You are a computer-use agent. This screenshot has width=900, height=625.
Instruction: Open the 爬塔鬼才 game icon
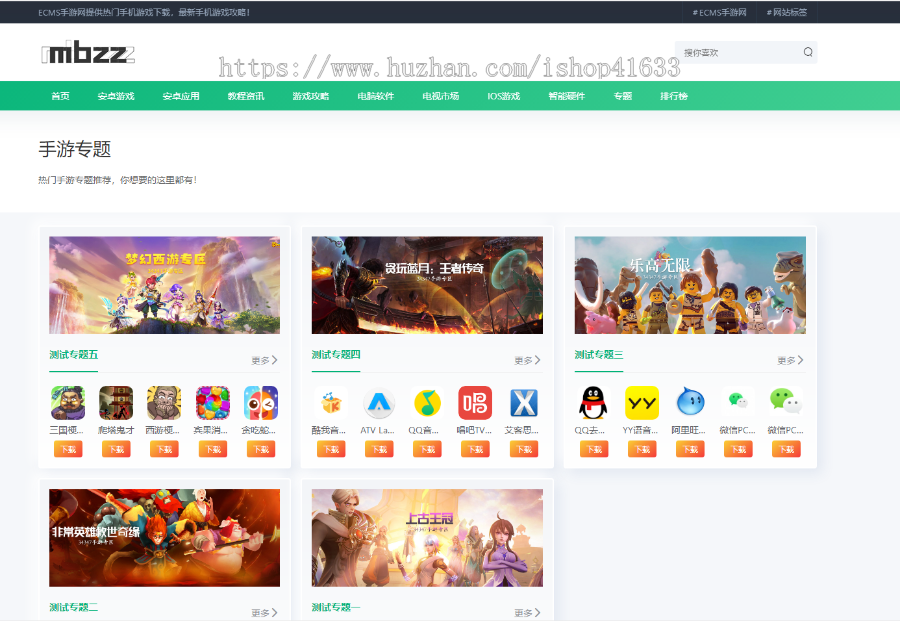(x=116, y=403)
